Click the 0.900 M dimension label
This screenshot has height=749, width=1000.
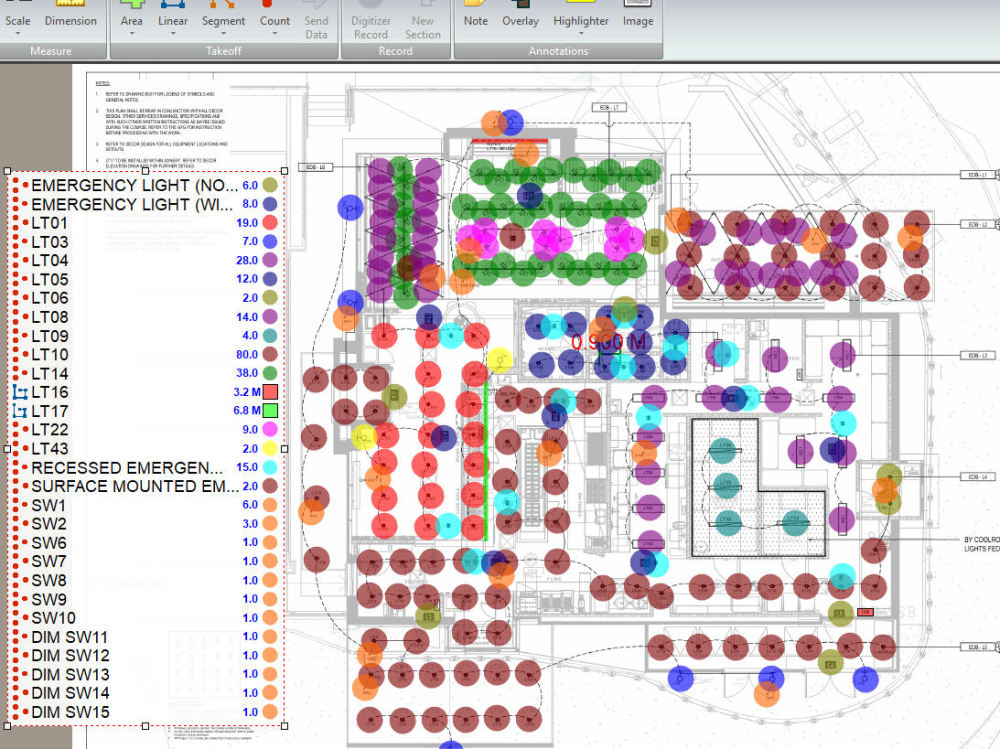pyautogui.click(x=608, y=343)
